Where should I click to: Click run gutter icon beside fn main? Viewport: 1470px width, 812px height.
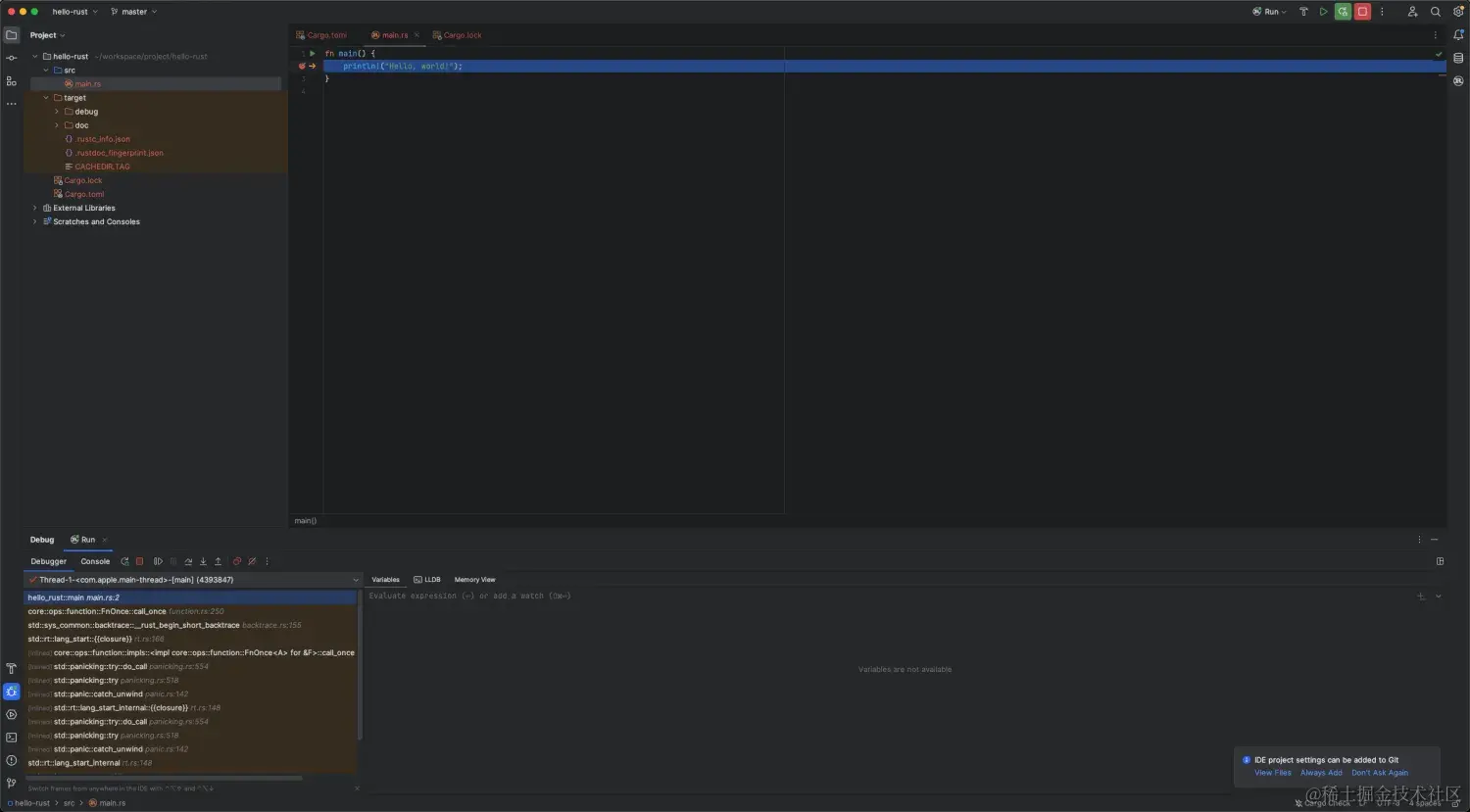coord(313,53)
